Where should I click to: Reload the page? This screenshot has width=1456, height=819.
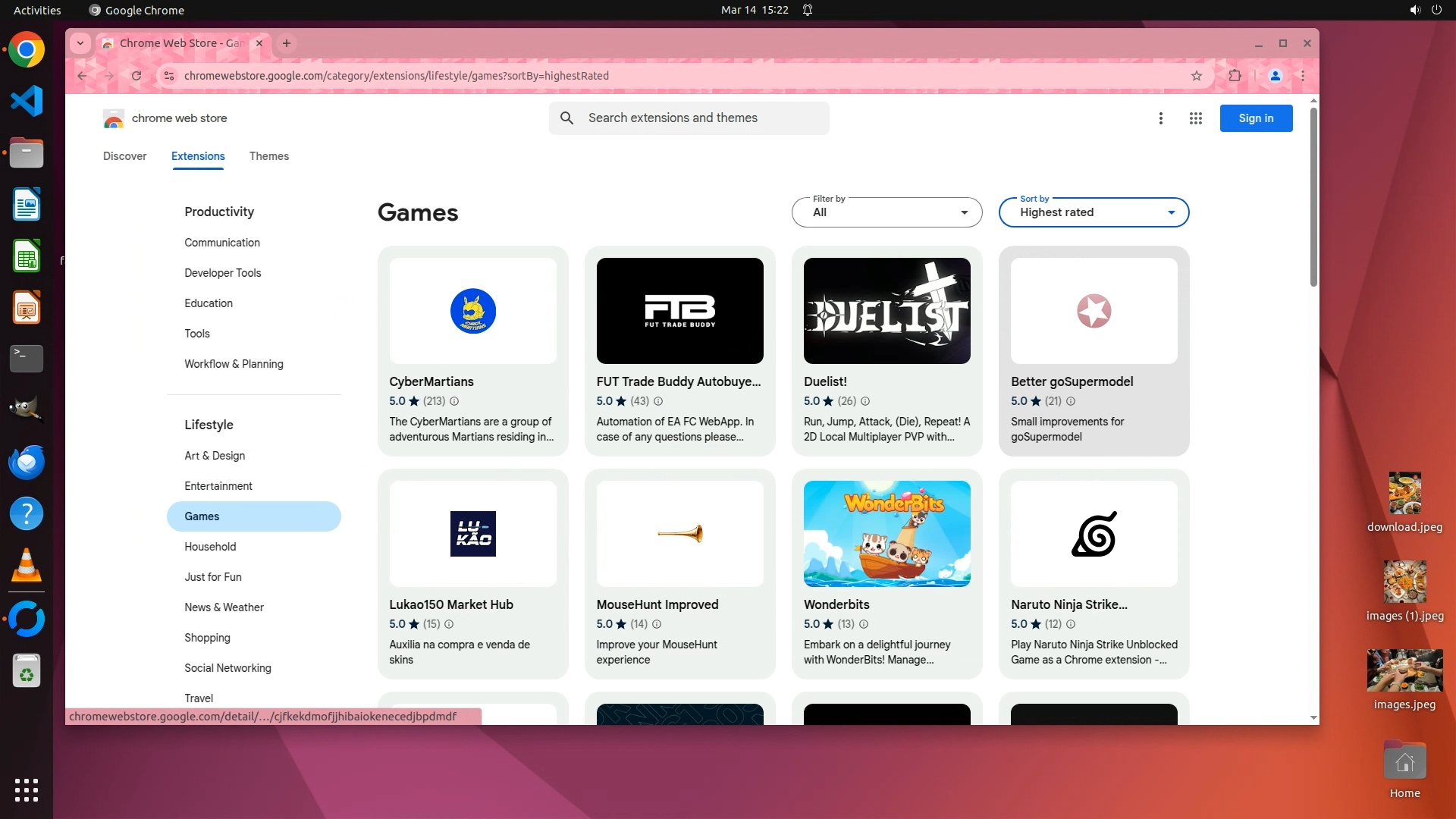click(136, 76)
